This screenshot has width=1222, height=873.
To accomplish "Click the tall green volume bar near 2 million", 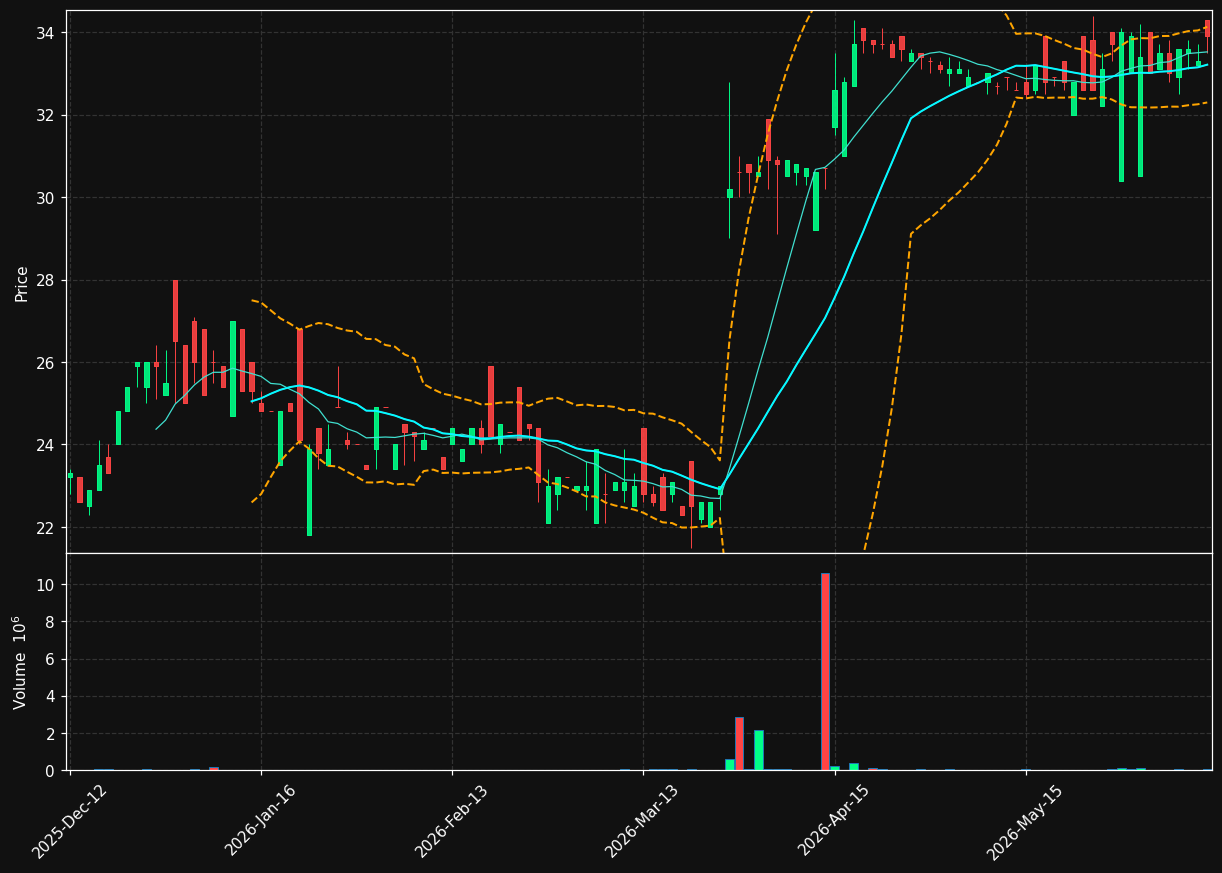I will click(758, 750).
